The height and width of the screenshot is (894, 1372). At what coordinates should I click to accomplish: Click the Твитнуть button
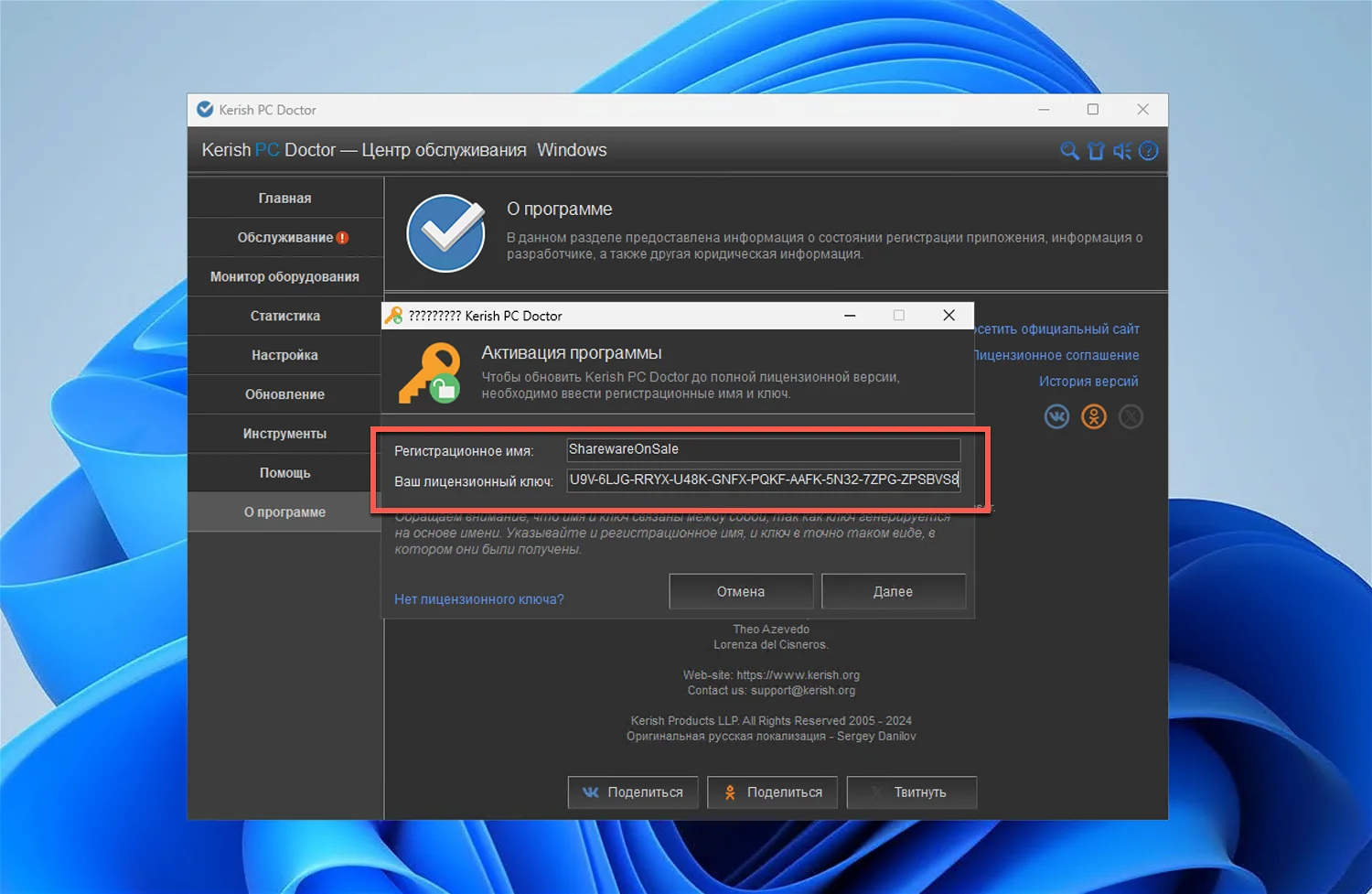coord(912,792)
